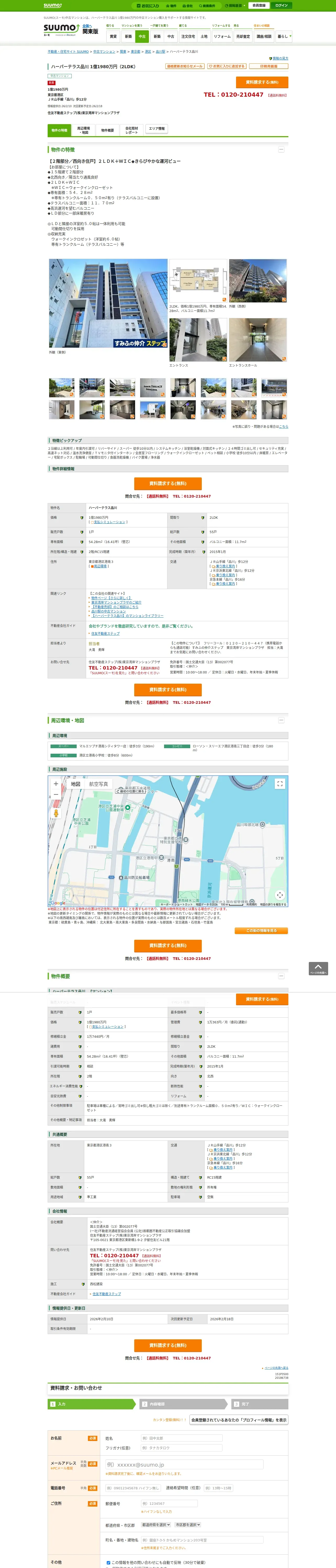Zoom out on the map
This screenshot has height=1568, width=336.
coord(56,794)
